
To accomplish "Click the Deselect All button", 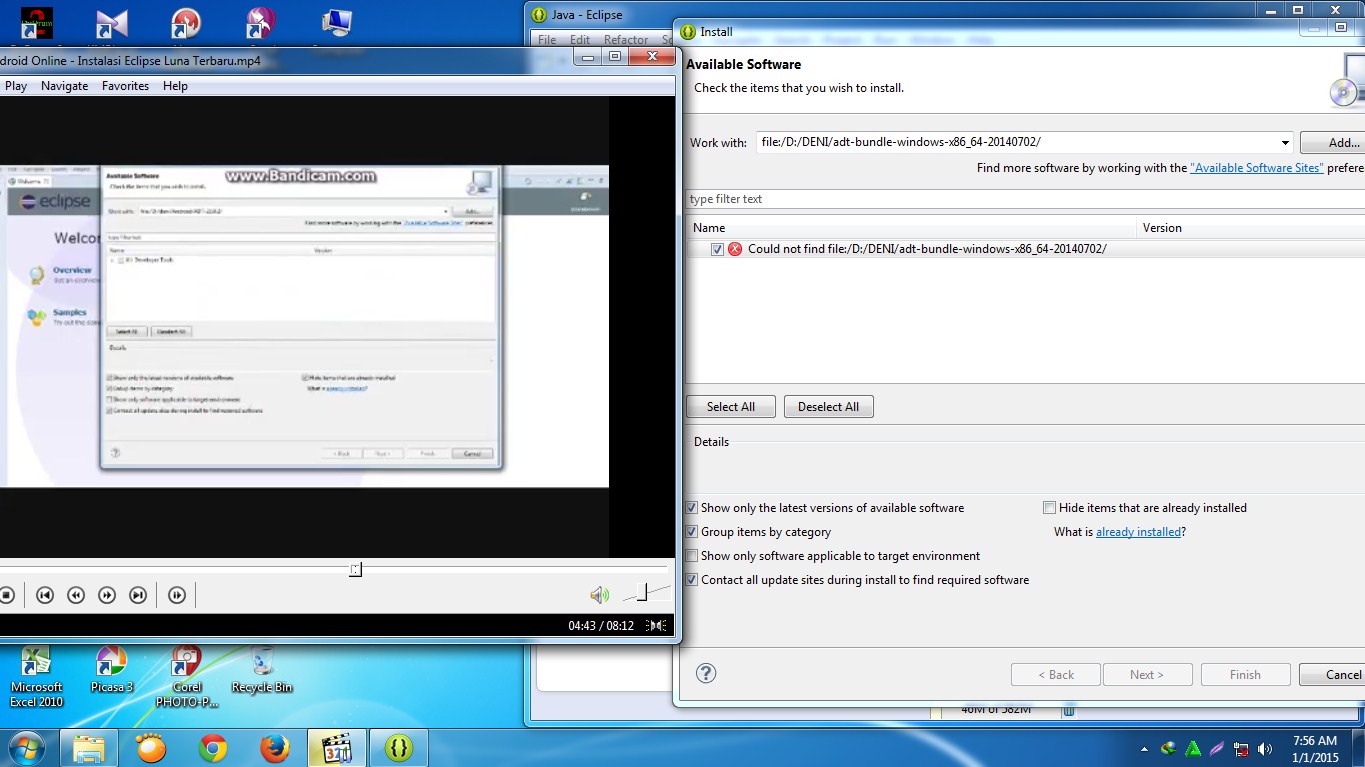I will (x=828, y=407).
